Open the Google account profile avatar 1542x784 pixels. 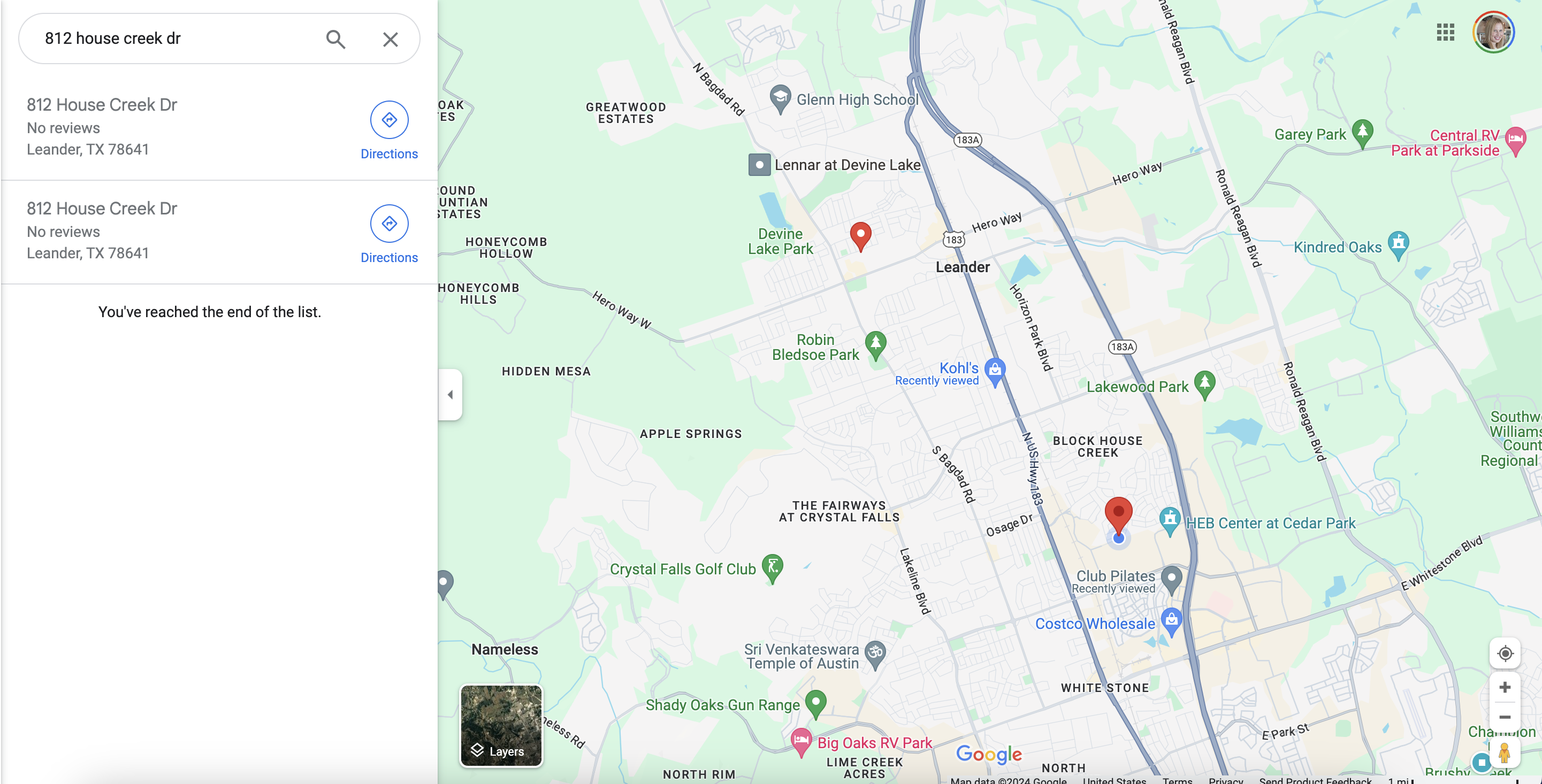pyautogui.click(x=1493, y=32)
